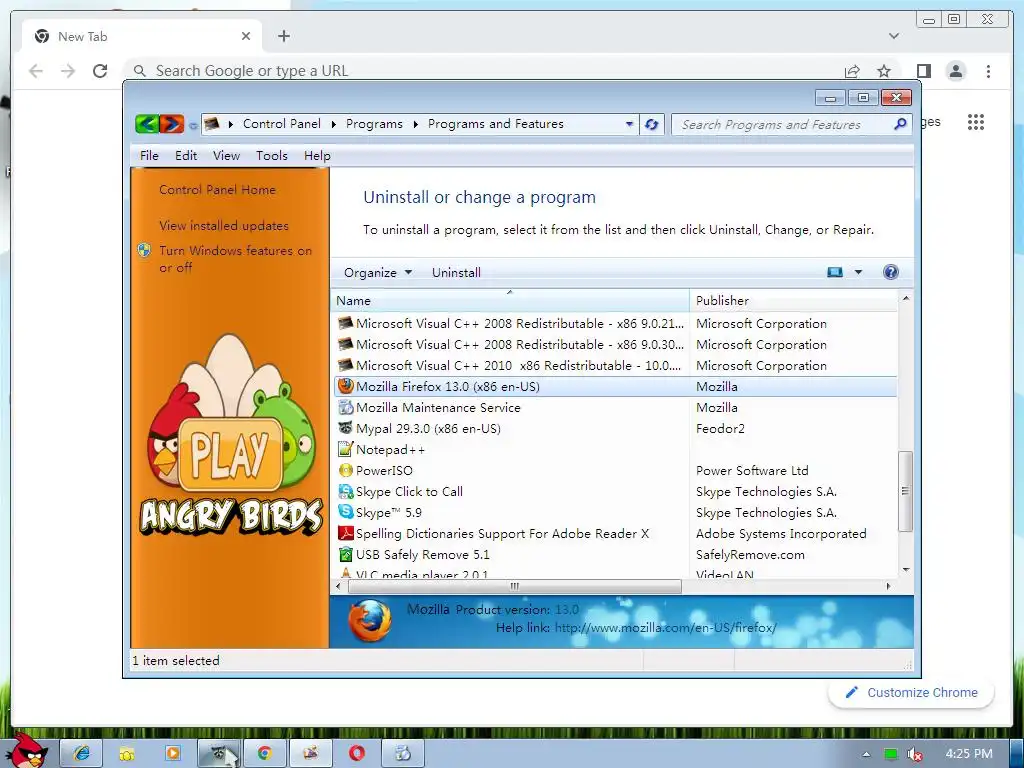Image resolution: width=1024 pixels, height=768 pixels.
Task: Click Turn Windows features on or off
Action: (235, 259)
